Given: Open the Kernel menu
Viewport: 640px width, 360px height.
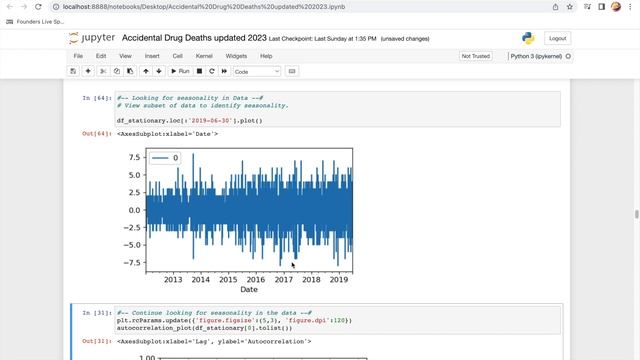Looking at the screenshot, I should [204, 56].
